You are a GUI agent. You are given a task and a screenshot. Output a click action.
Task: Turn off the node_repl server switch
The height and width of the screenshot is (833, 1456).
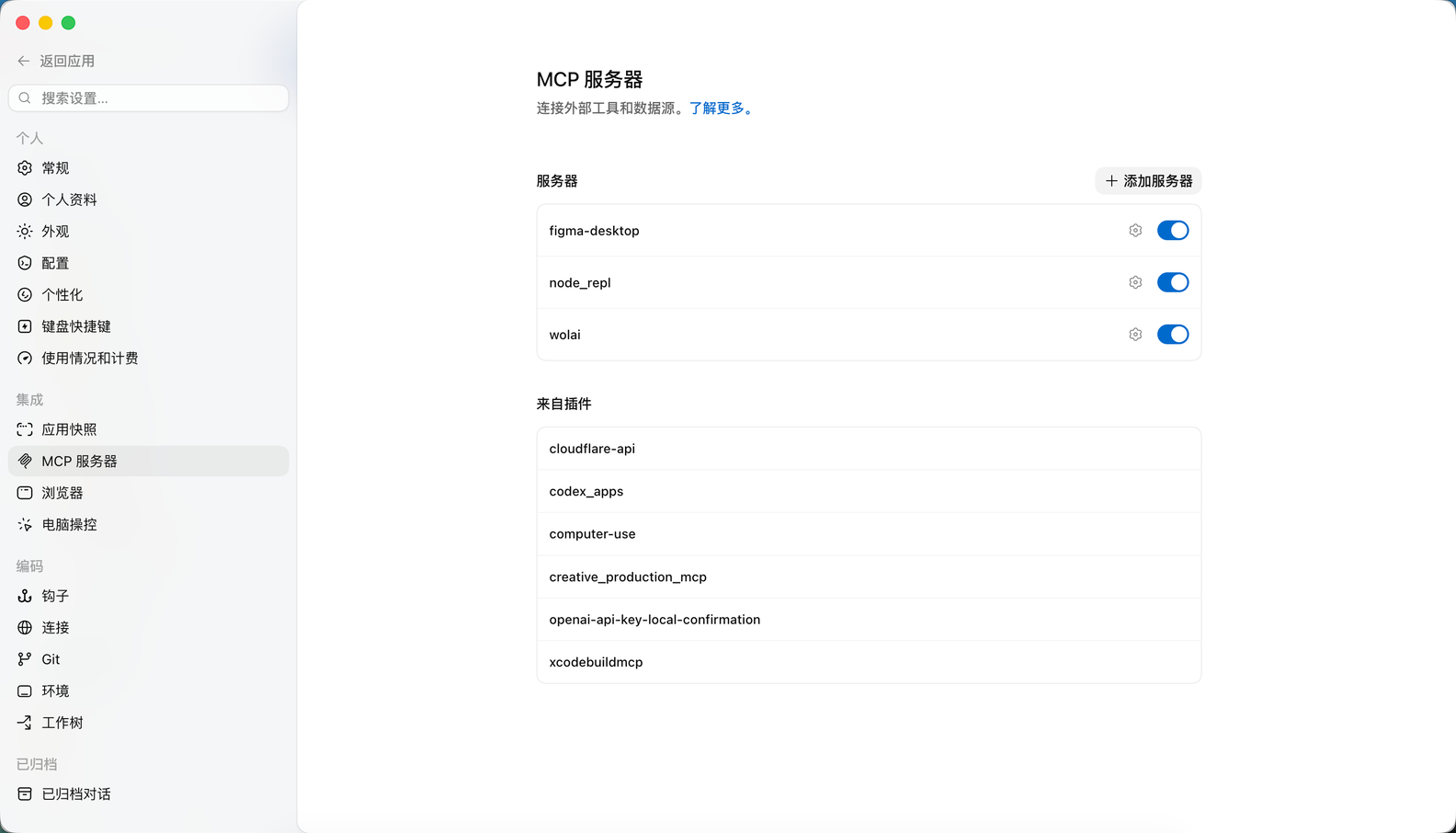tap(1173, 282)
